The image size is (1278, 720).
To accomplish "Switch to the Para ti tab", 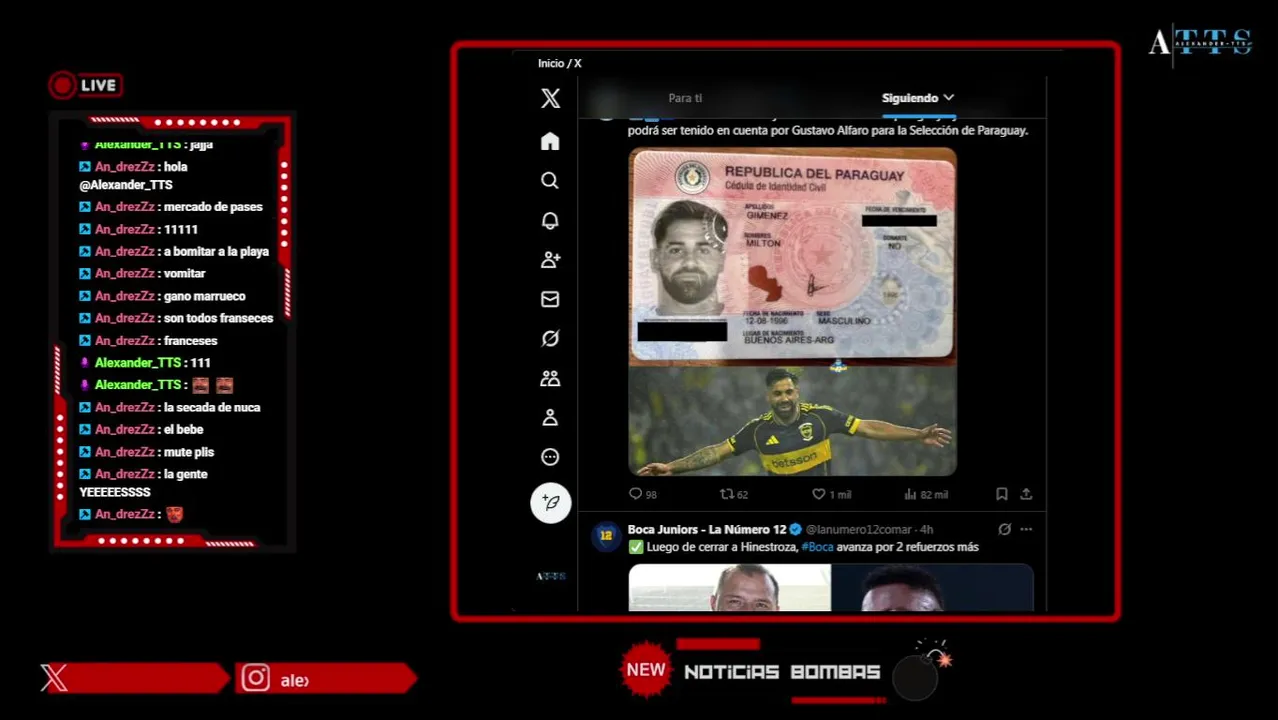I will click(x=685, y=98).
